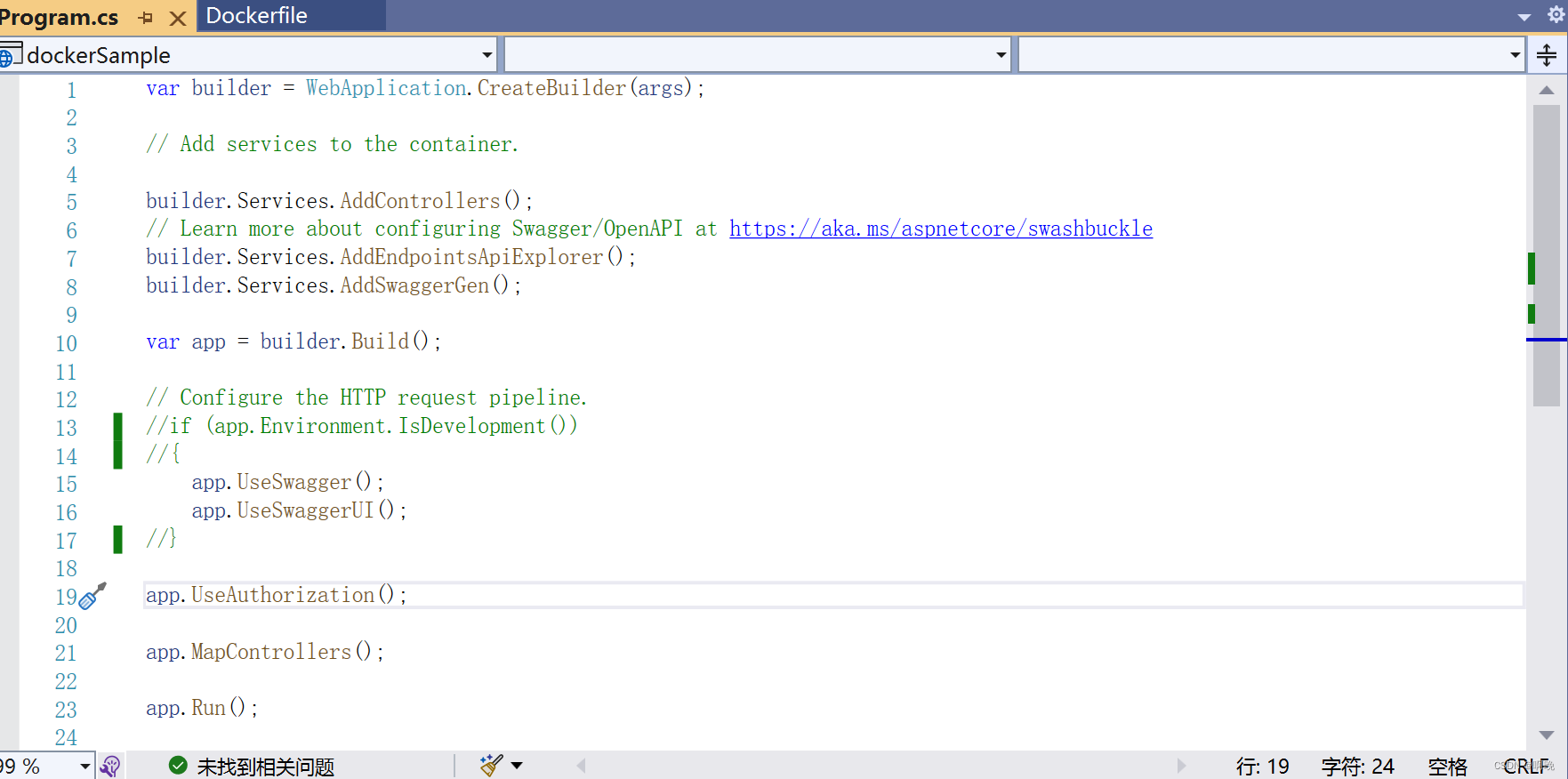Click the horizontal scroll left arrow
Image resolution: width=1568 pixels, height=779 pixels.
point(581,766)
